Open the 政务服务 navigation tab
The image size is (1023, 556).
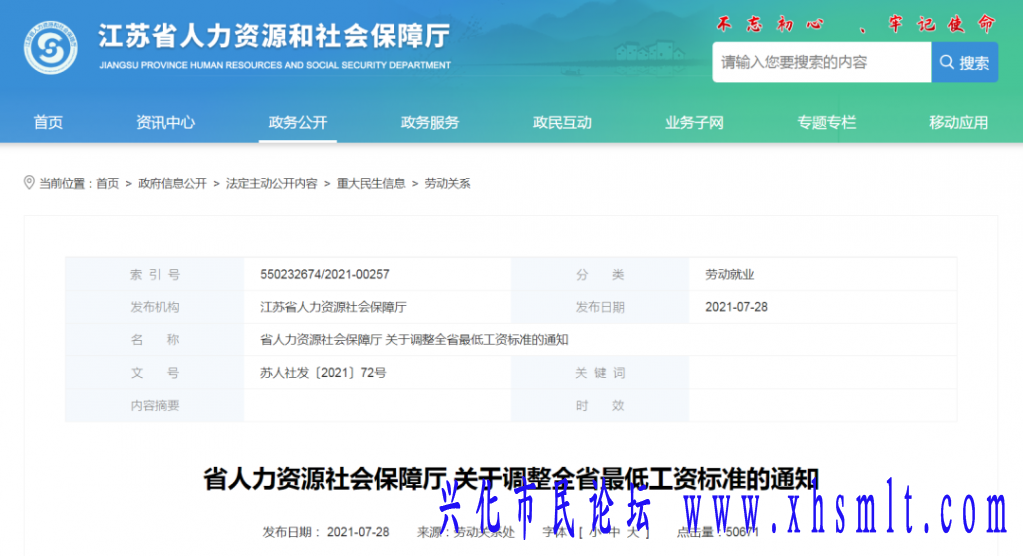430,122
